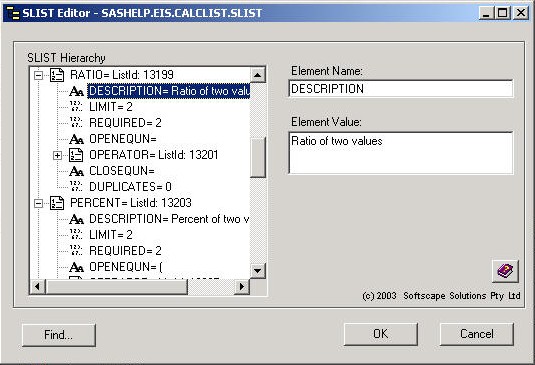Click the numeric icon of PERCENT's REQUIRED
Viewport: 535px width, 365px height.
(76, 251)
